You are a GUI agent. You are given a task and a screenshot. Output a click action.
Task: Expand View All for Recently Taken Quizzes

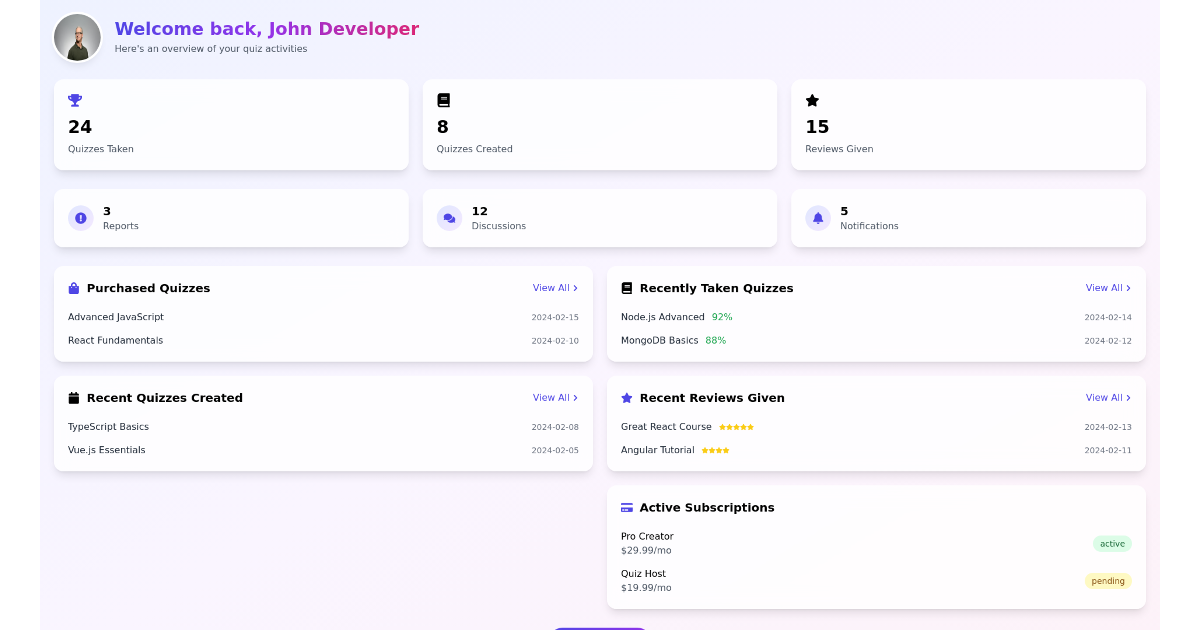pyautogui.click(x=1107, y=288)
